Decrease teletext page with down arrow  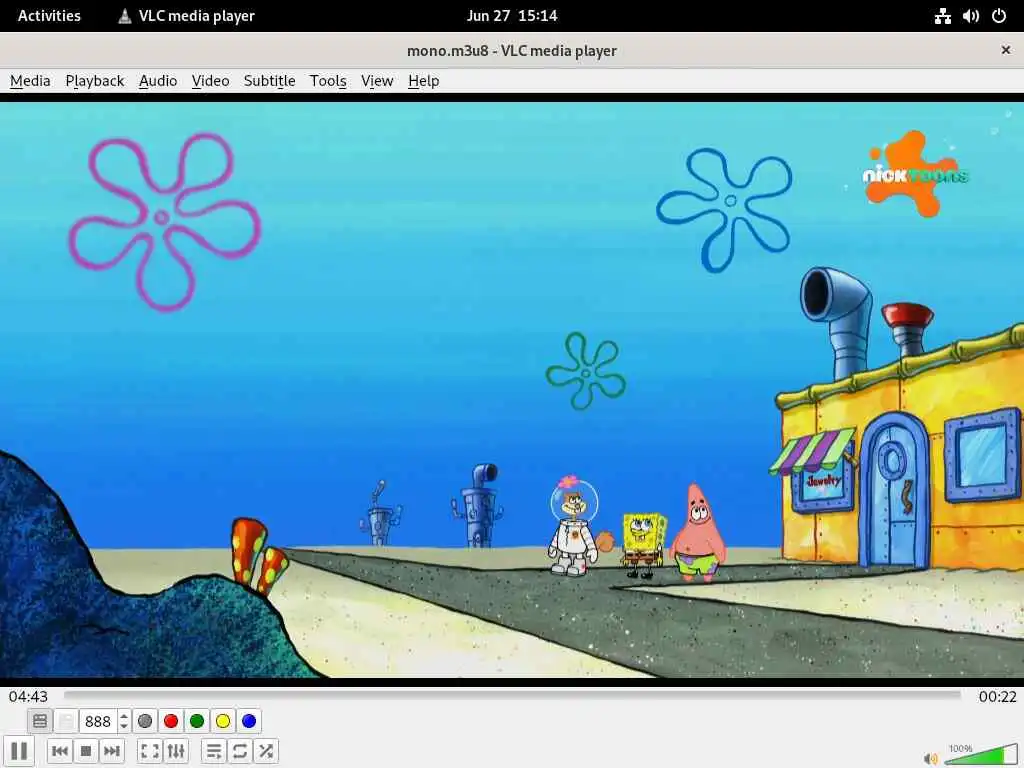tap(124, 726)
